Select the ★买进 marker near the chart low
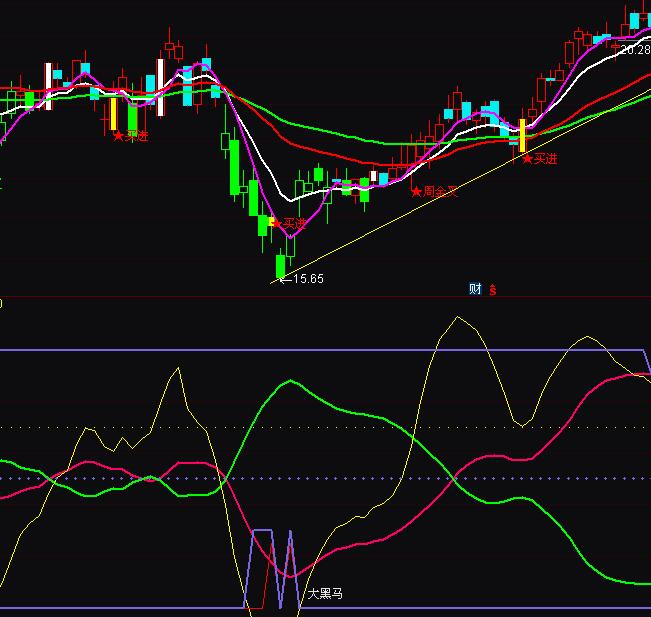Viewport: 651px width, 617px height. (289, 223)
